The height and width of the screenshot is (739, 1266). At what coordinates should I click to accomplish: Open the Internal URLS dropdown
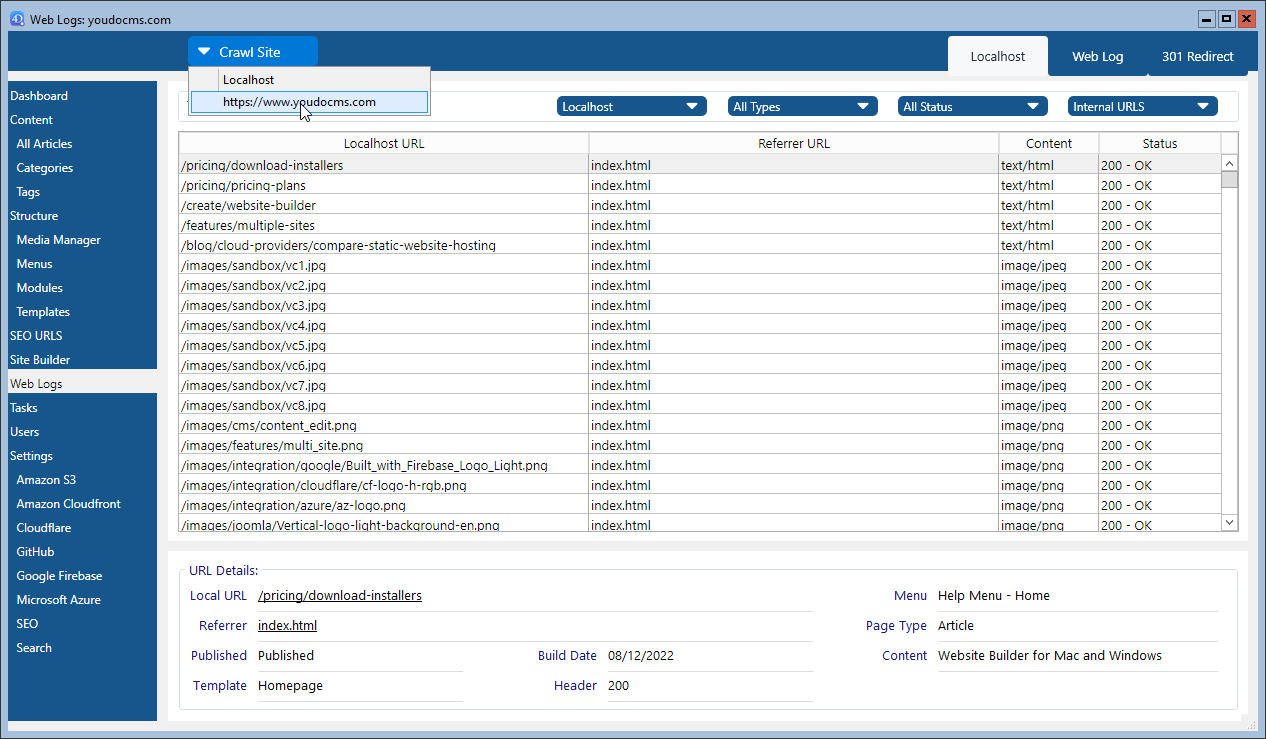tap(1142, 106)
